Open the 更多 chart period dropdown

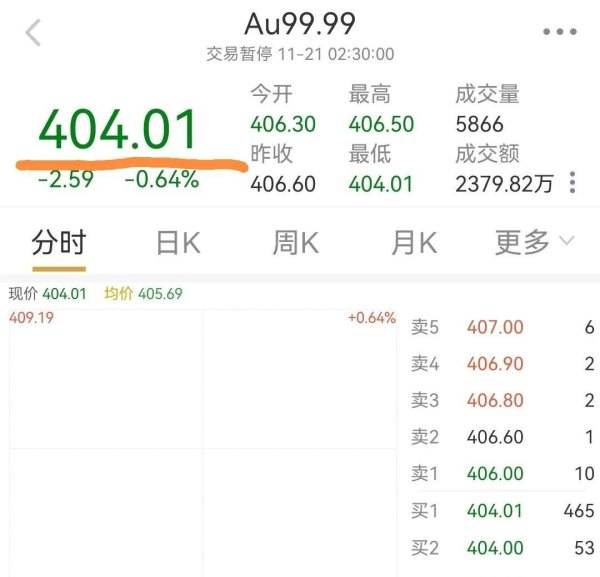[535, 242]
